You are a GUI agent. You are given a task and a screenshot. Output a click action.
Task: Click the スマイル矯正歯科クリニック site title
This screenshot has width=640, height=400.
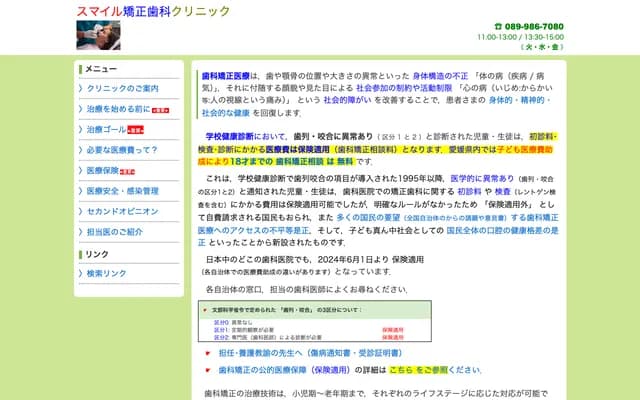[153, 11]
